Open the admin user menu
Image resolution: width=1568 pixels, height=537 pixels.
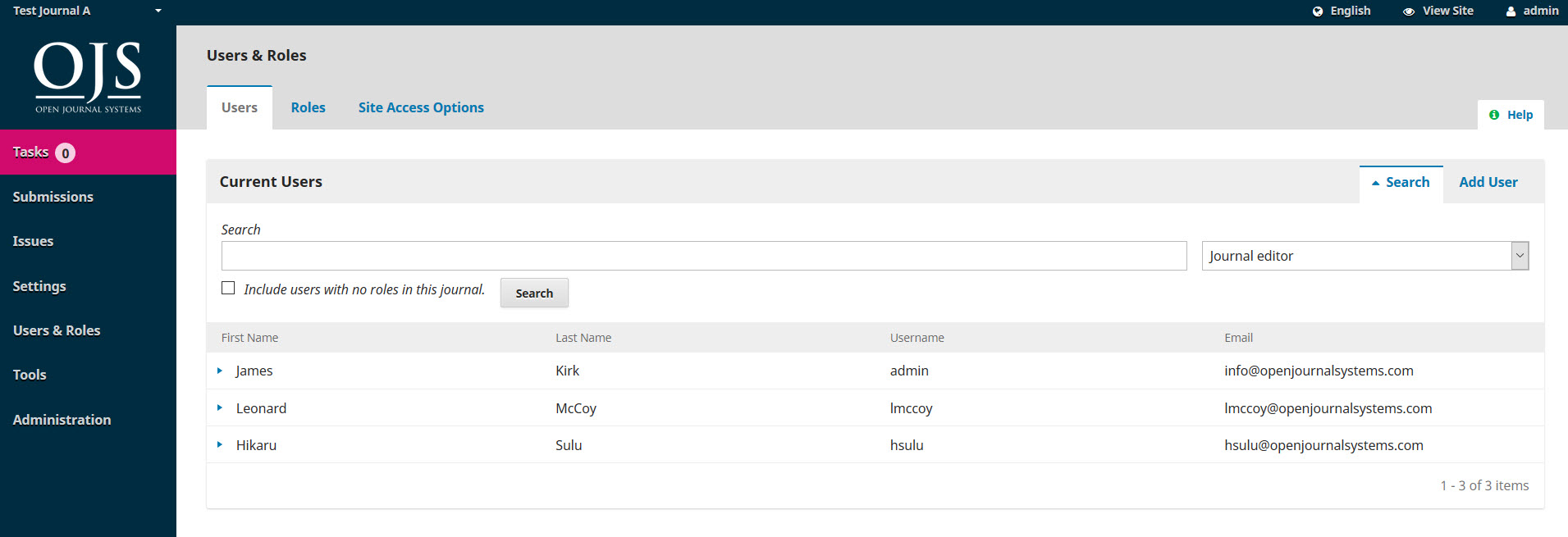1532,11
